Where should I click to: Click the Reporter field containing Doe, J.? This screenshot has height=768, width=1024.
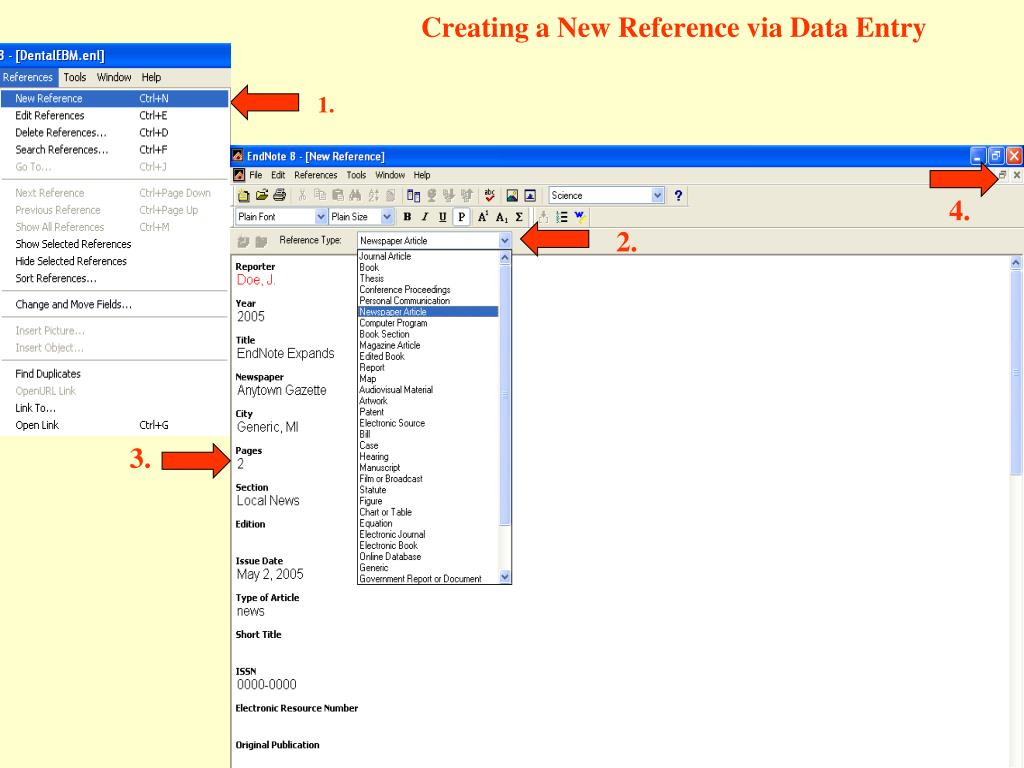pyautogui.click(x=257, y=280)
